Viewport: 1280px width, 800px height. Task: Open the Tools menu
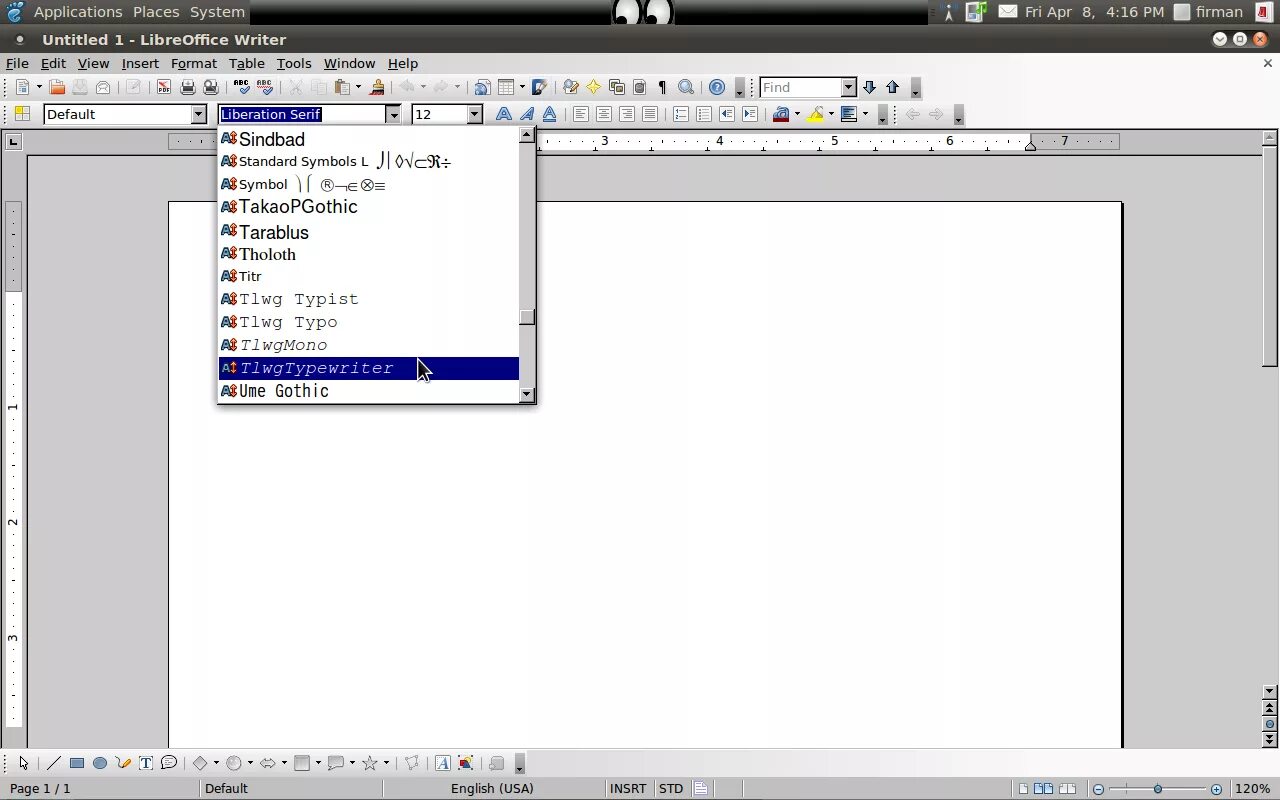click(x=294, y=63)
